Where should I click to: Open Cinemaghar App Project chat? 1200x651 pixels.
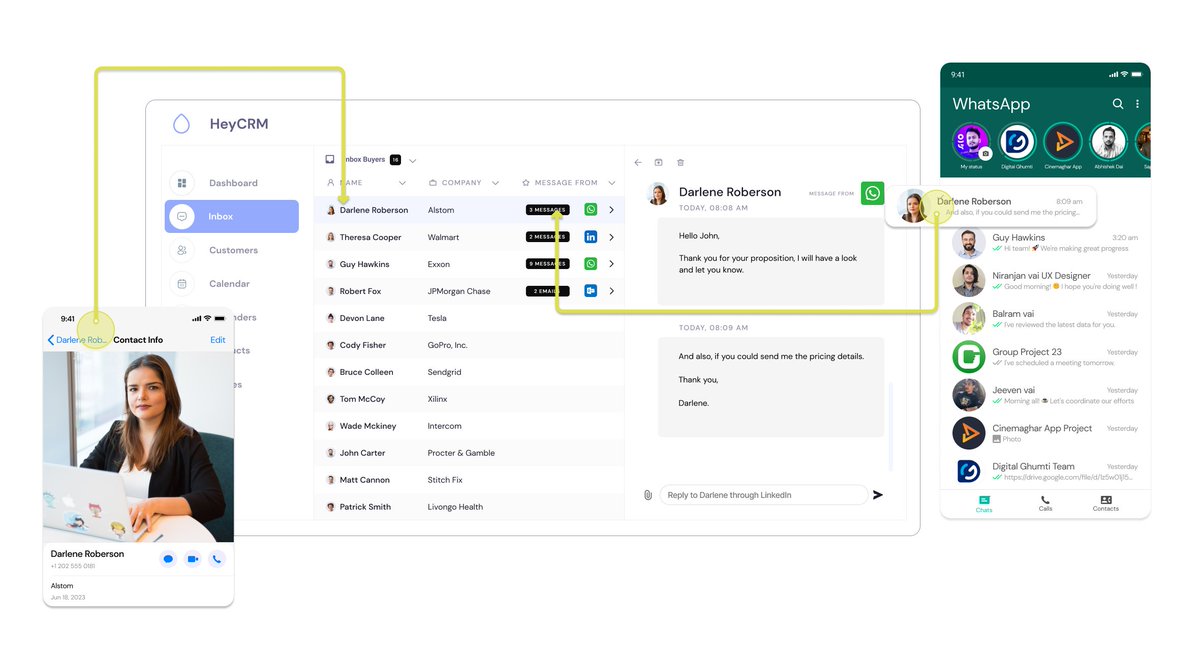coord(1045,433)
